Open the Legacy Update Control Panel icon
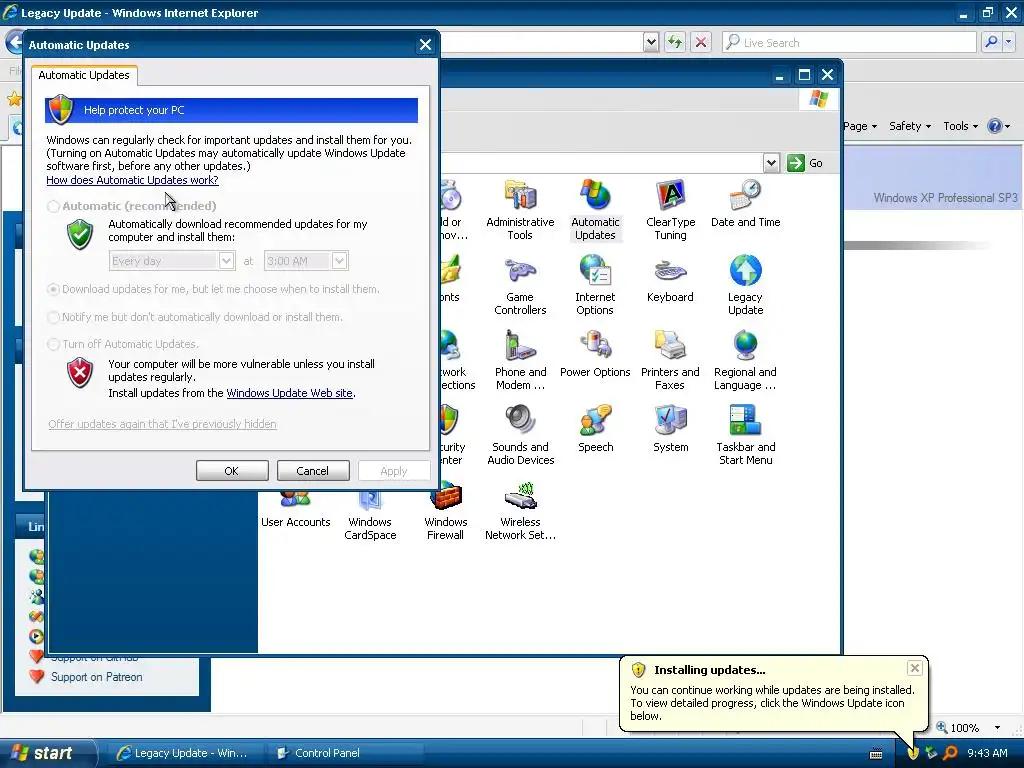The image size is (1024, 768). pos(745,285)
